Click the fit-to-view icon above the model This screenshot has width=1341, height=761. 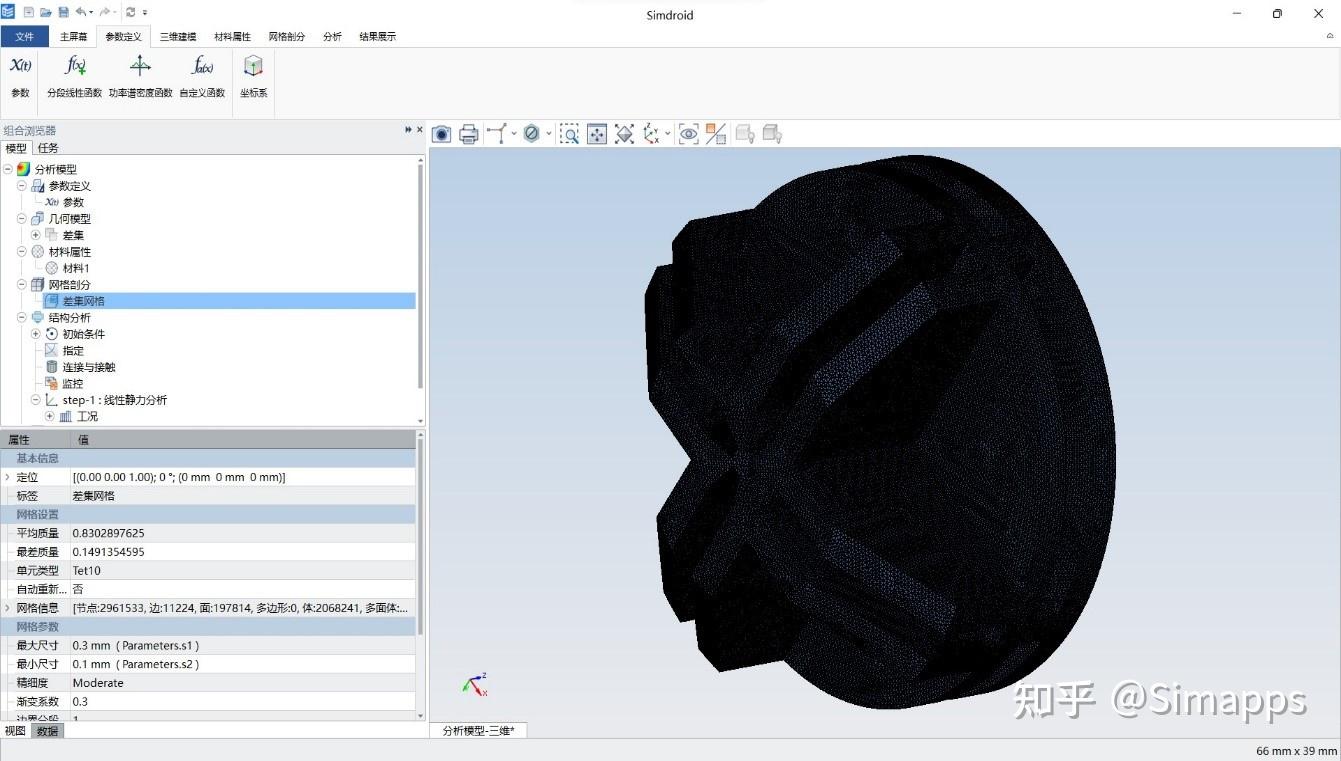pos(596,133)
